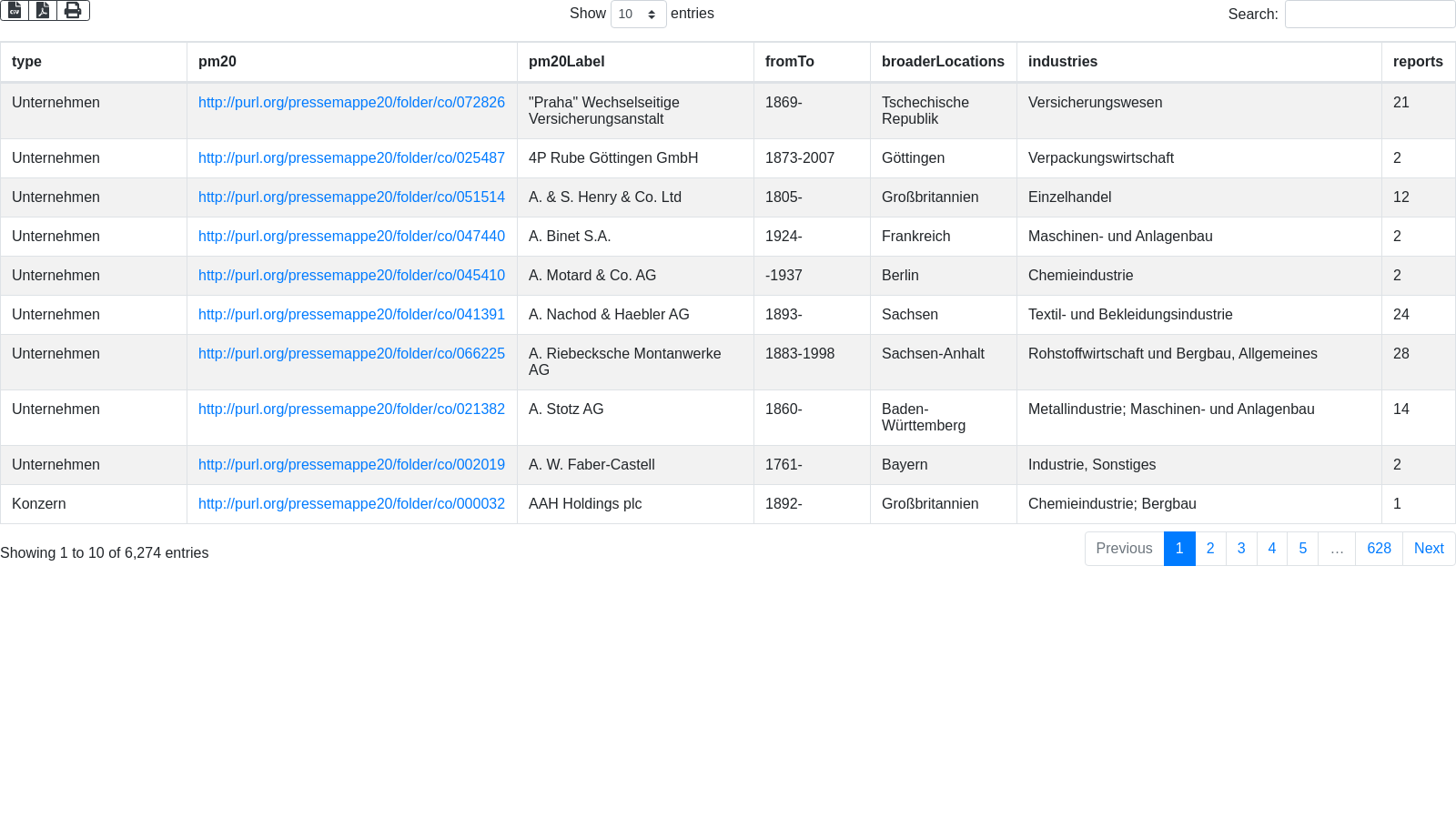Focus the Search input field
1456x819 pixels.
1369,15
